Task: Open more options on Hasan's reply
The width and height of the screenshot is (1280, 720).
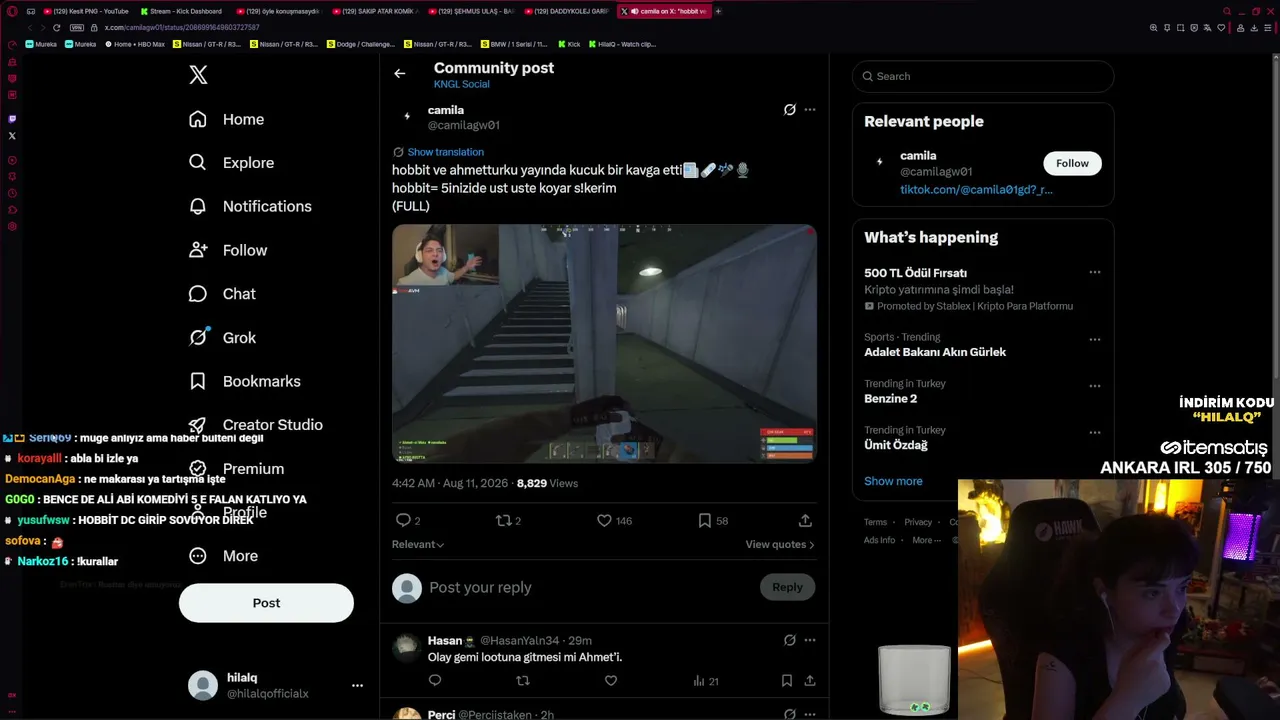Action: tap(810, 640)
